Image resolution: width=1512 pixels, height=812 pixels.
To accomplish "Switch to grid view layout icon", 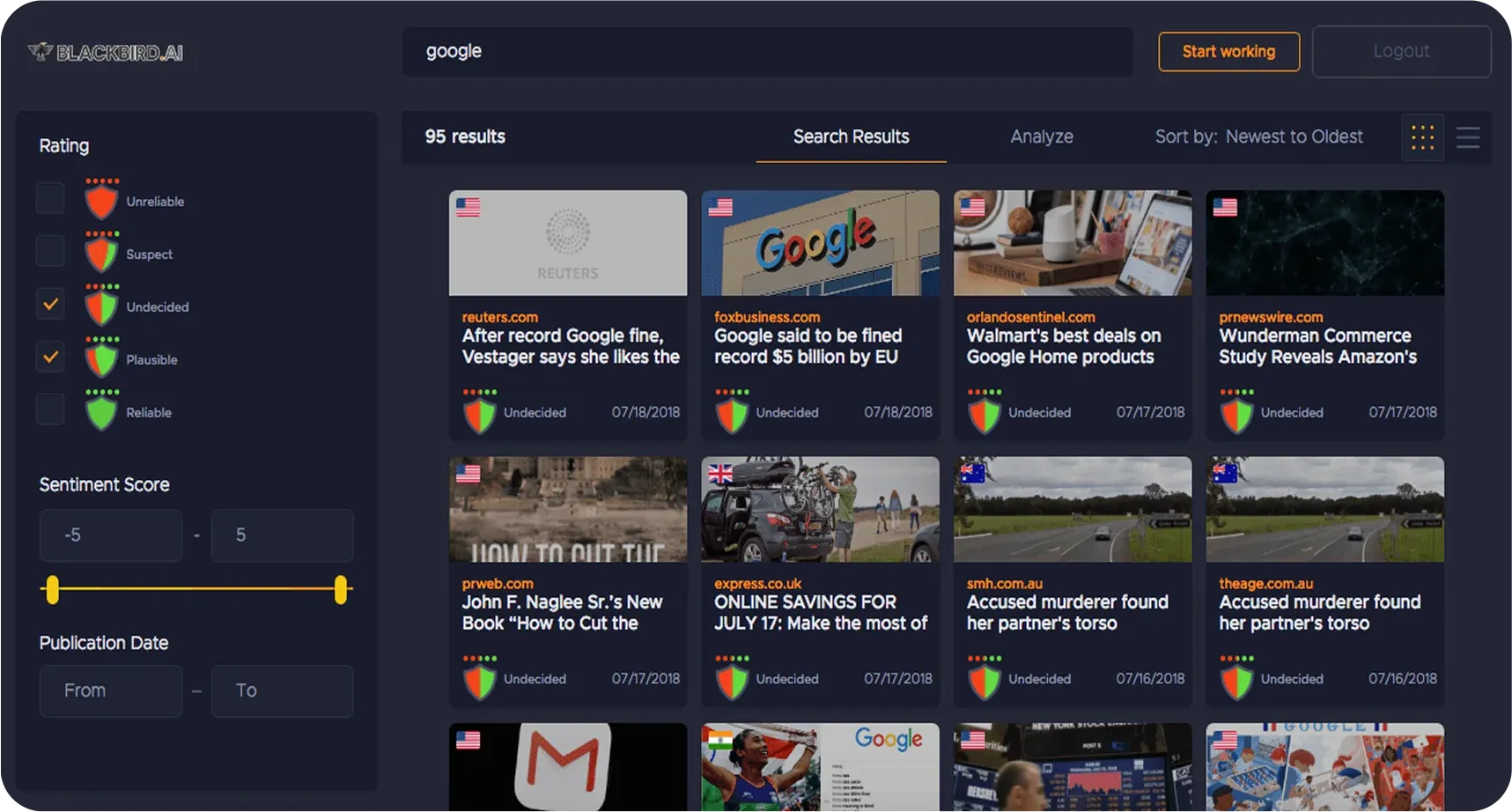I will (x=1422, y=137).
